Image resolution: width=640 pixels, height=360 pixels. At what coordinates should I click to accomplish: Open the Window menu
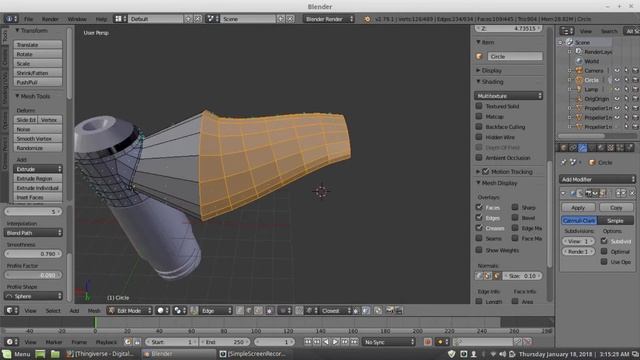point(77,19)
